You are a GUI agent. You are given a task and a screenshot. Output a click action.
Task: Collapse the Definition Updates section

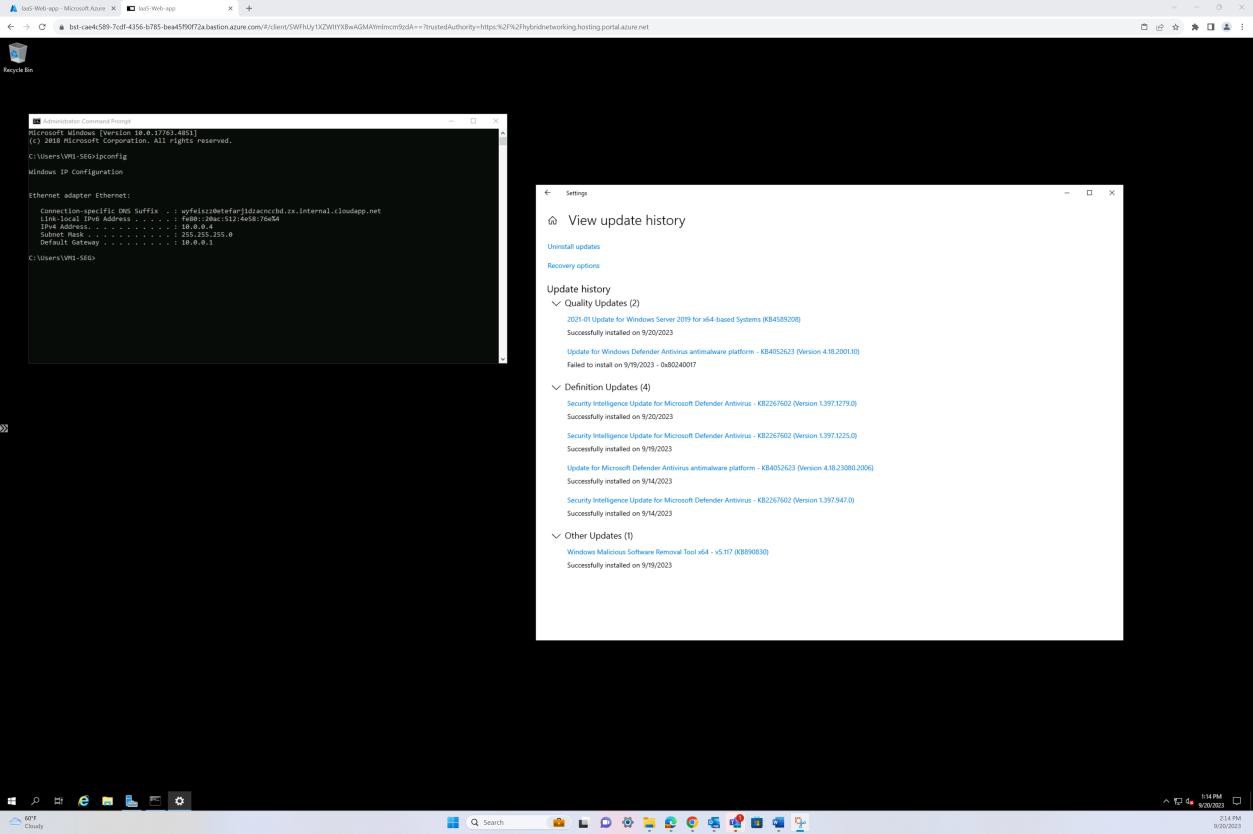click(556, 387)
